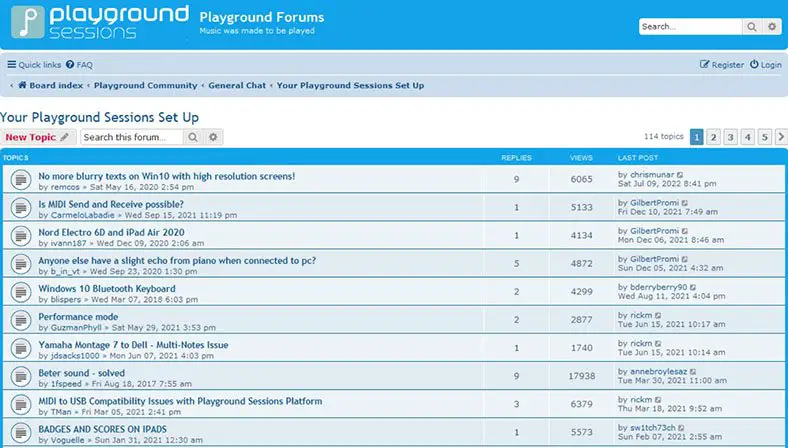Open the Quick links dropdown menu

pos(34,65)
